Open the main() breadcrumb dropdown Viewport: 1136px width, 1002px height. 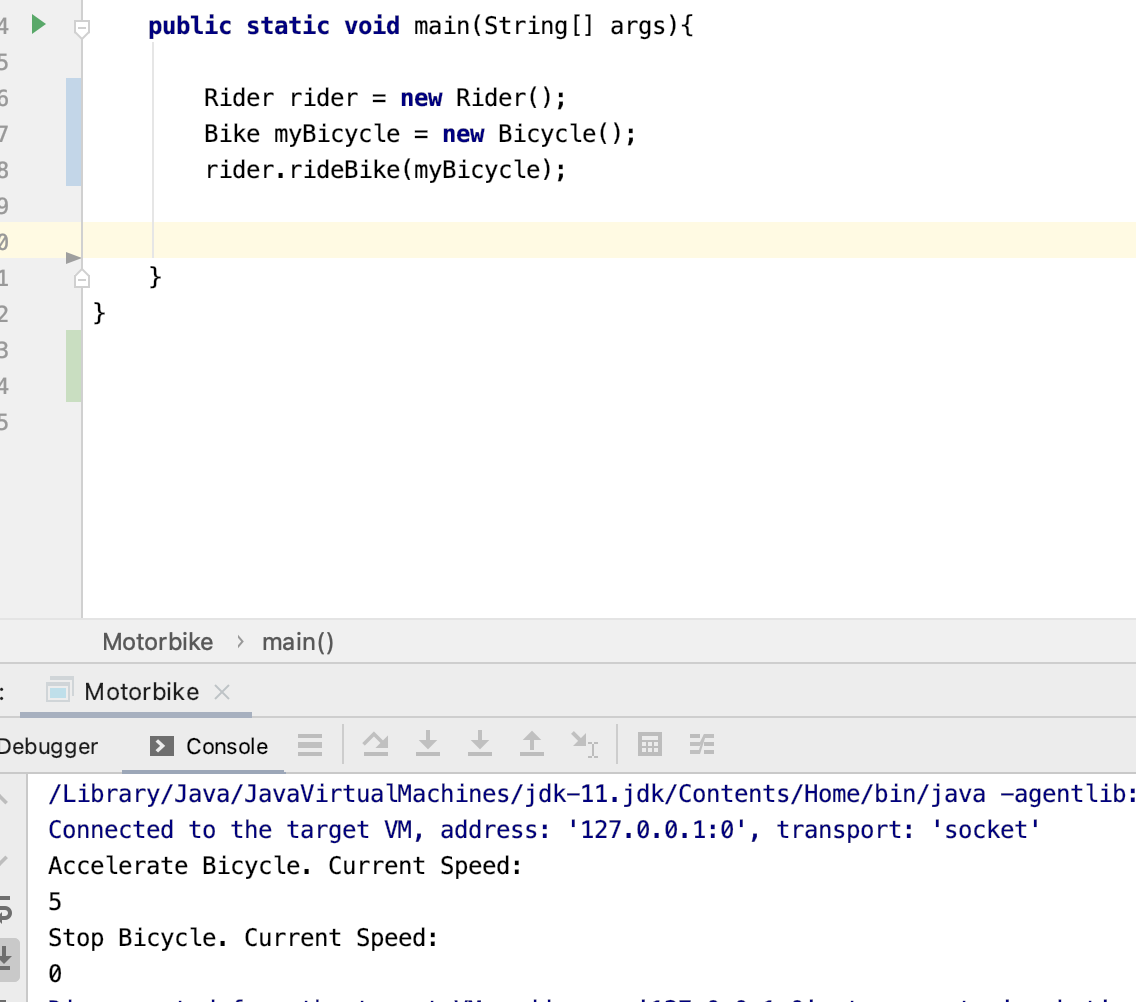(x=297, y=641)
